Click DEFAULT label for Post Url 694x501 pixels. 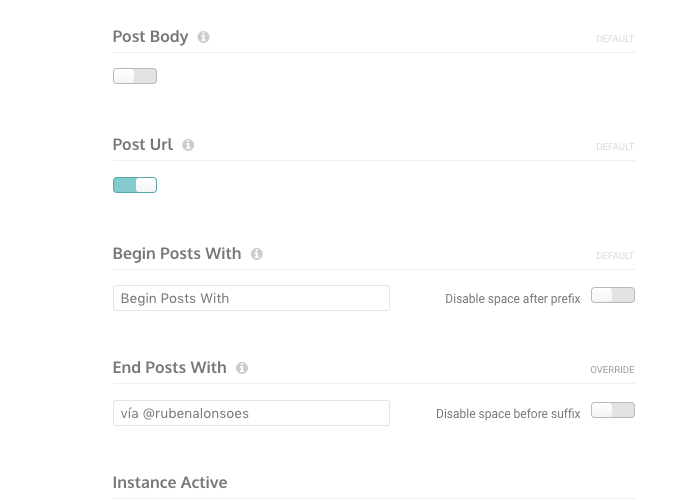615,147
